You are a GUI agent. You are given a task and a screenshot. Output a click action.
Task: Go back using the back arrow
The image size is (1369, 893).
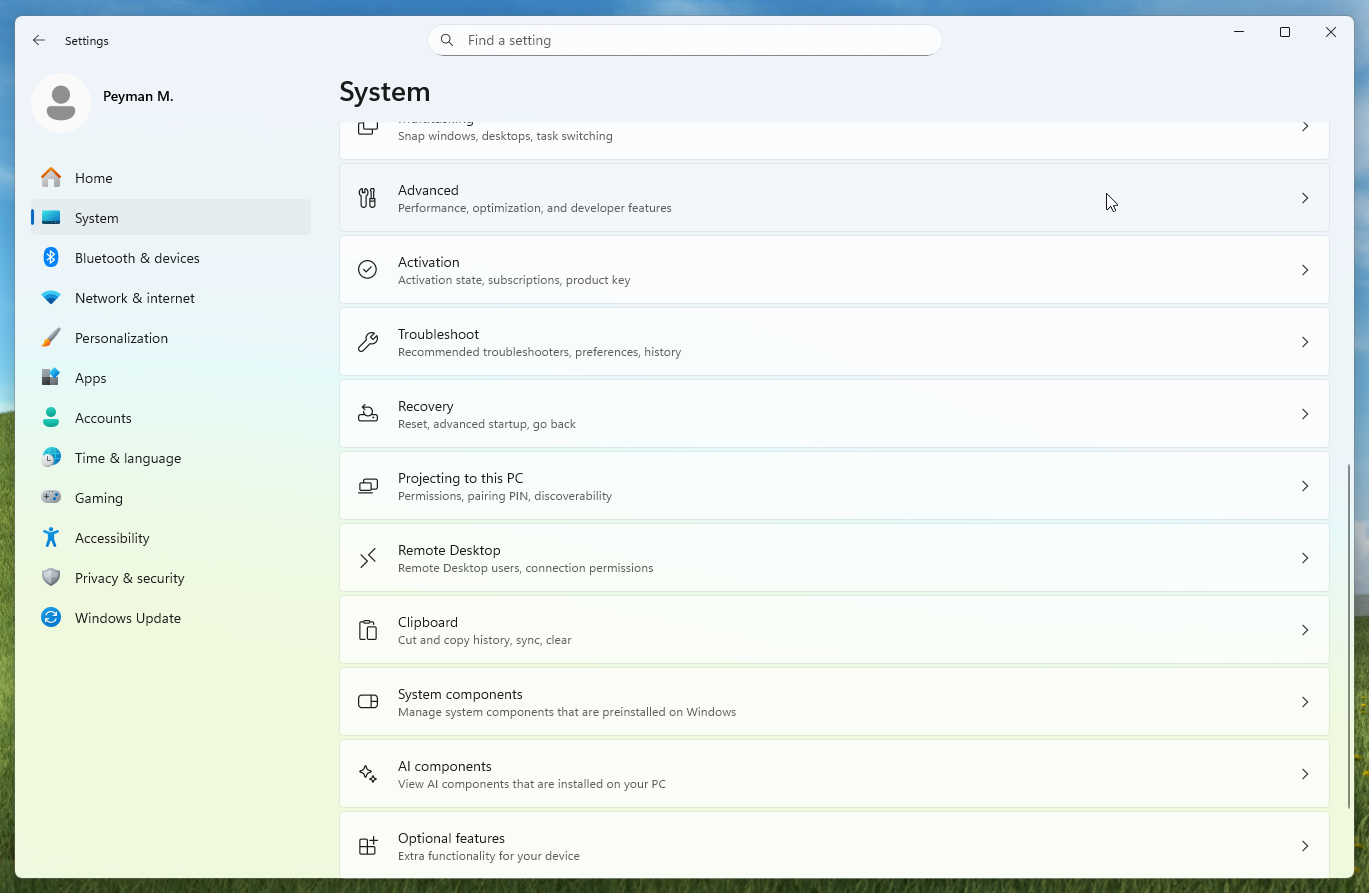(39, 41)
